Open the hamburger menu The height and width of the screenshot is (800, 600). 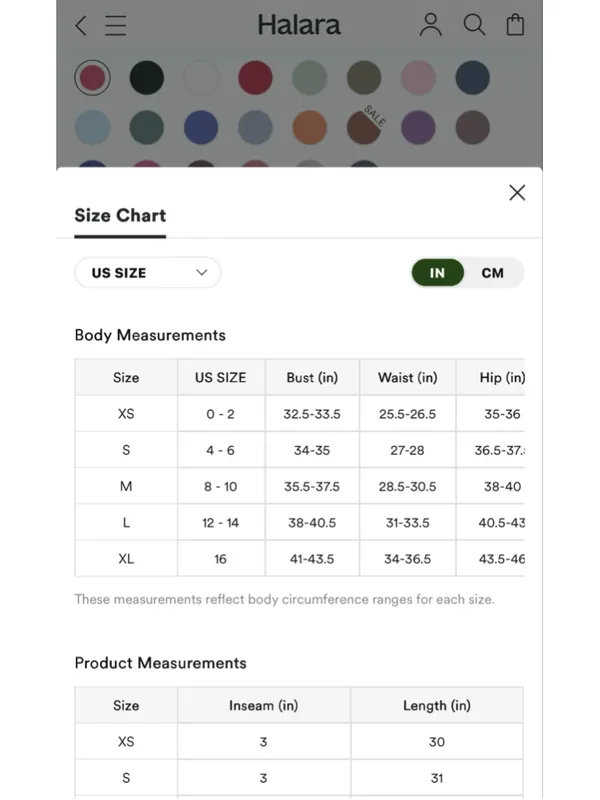coord(116,25)
